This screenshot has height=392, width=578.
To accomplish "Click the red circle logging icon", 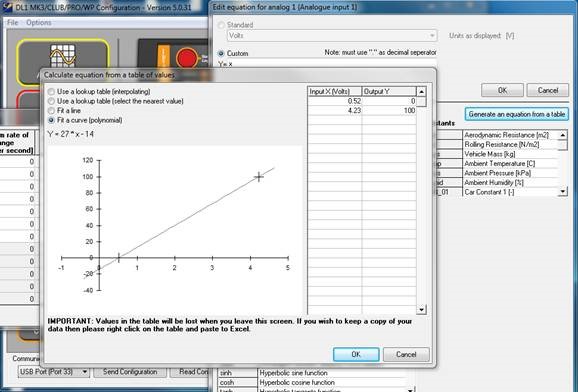I will pos(187,58).
